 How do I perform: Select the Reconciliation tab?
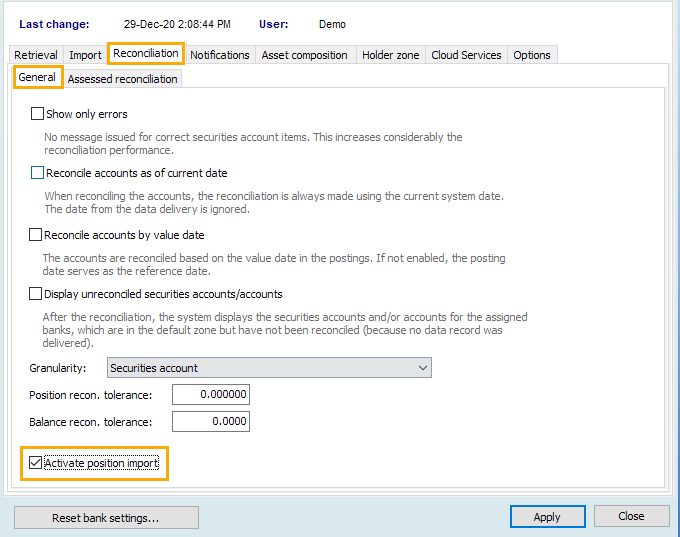146,53
